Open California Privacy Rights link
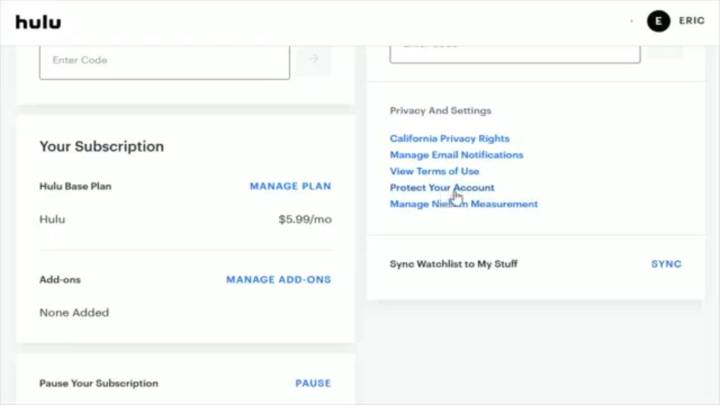The image size is (720, 405). pos(450,139)
